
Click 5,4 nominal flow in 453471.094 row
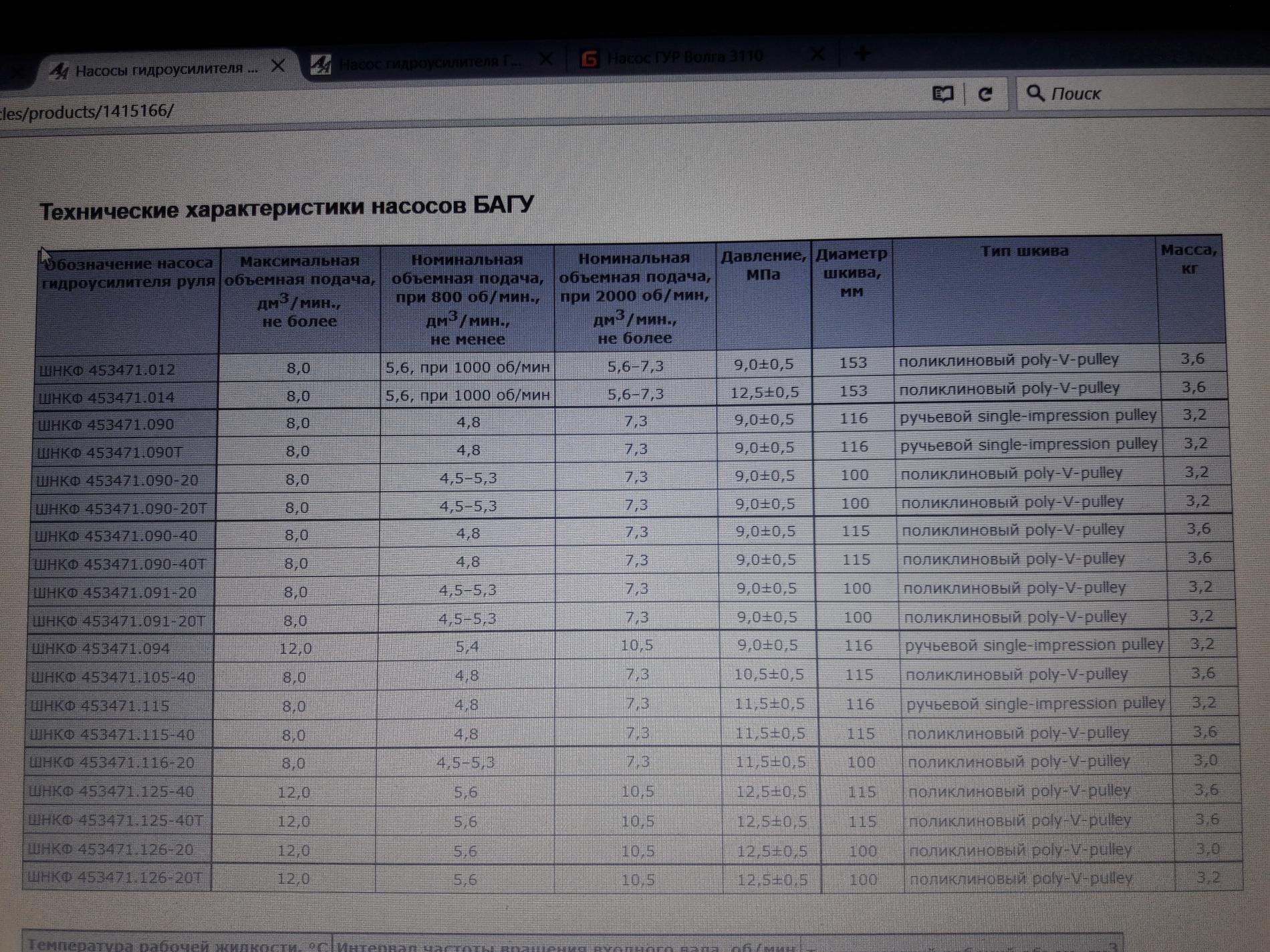click(x=467, y=647)
